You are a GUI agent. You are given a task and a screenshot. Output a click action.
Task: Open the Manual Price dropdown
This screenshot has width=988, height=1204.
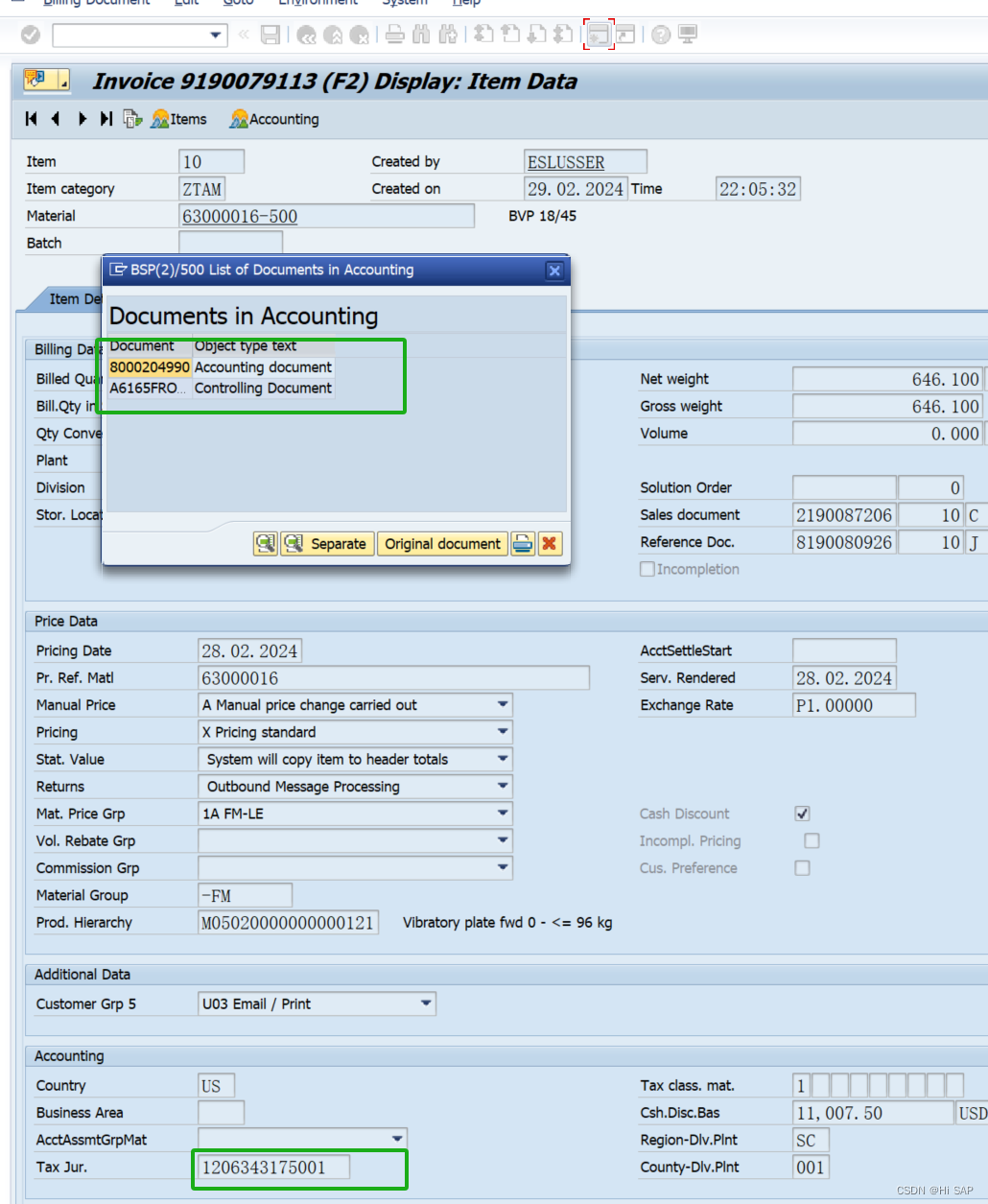coord(503,704)
